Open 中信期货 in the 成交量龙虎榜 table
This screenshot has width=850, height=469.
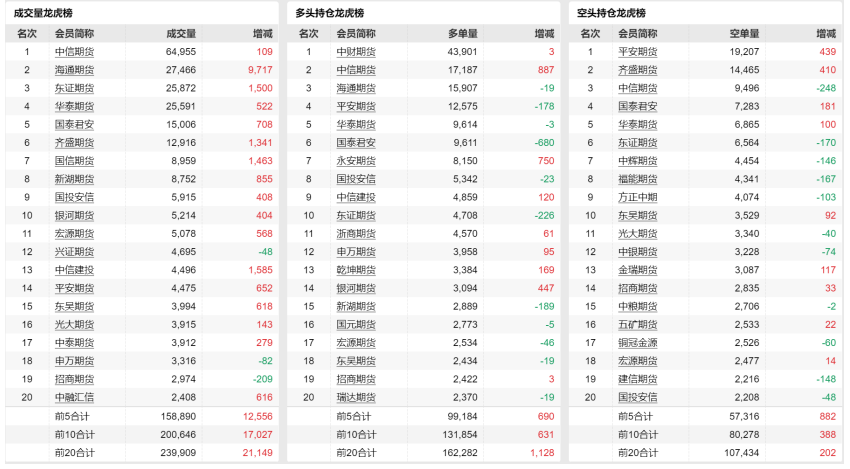coord(74,52)
